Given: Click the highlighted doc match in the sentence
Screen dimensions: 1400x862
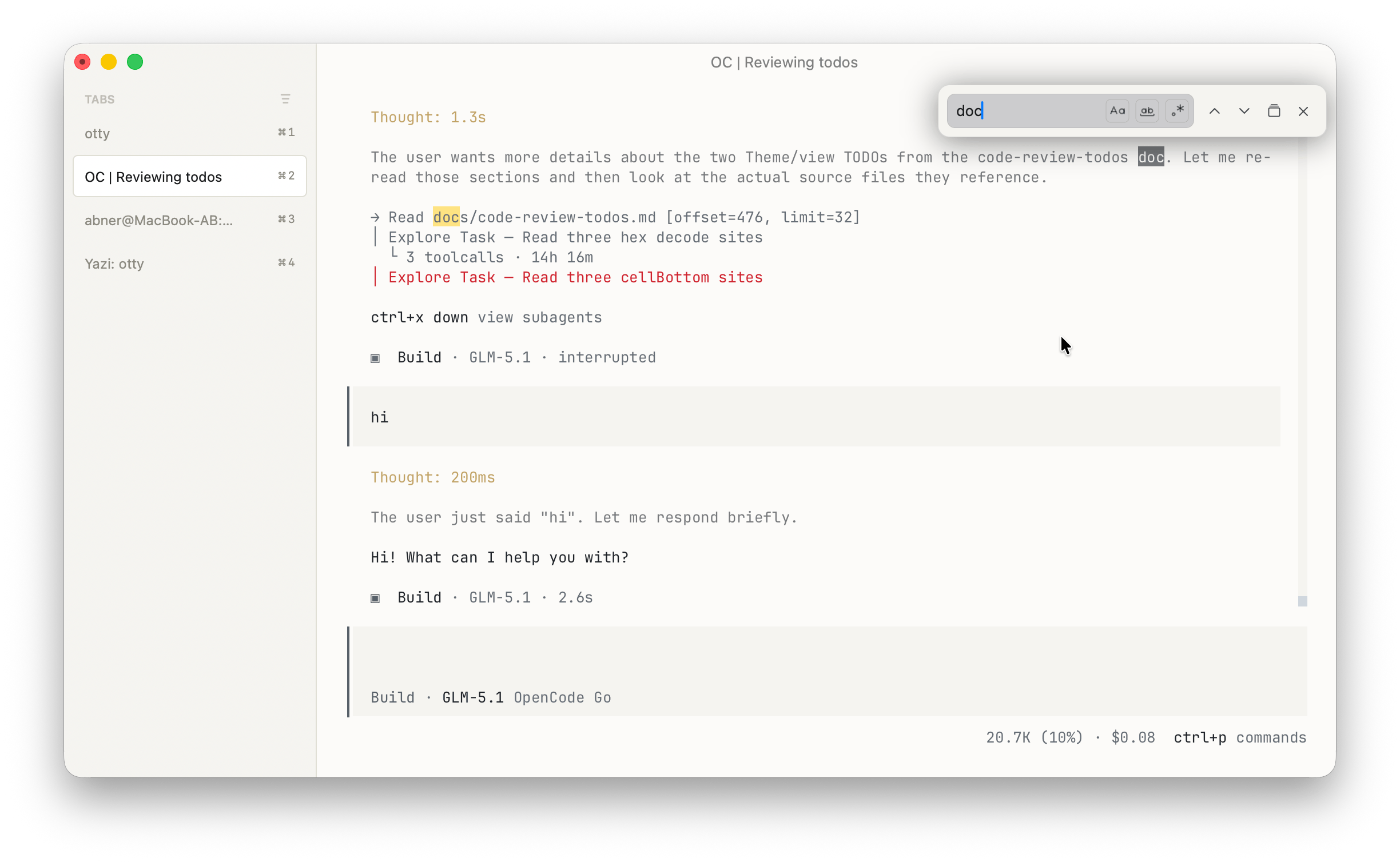Looking at the screenshot, I should [1151, 157].
